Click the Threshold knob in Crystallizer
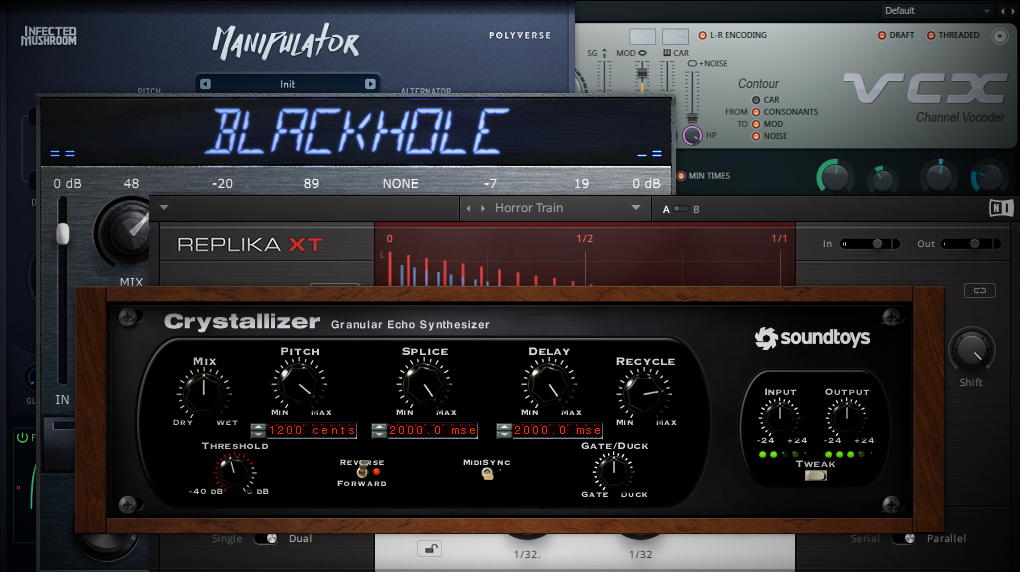Viewport: 1020px width, 572px height. (x=234, y=470)
